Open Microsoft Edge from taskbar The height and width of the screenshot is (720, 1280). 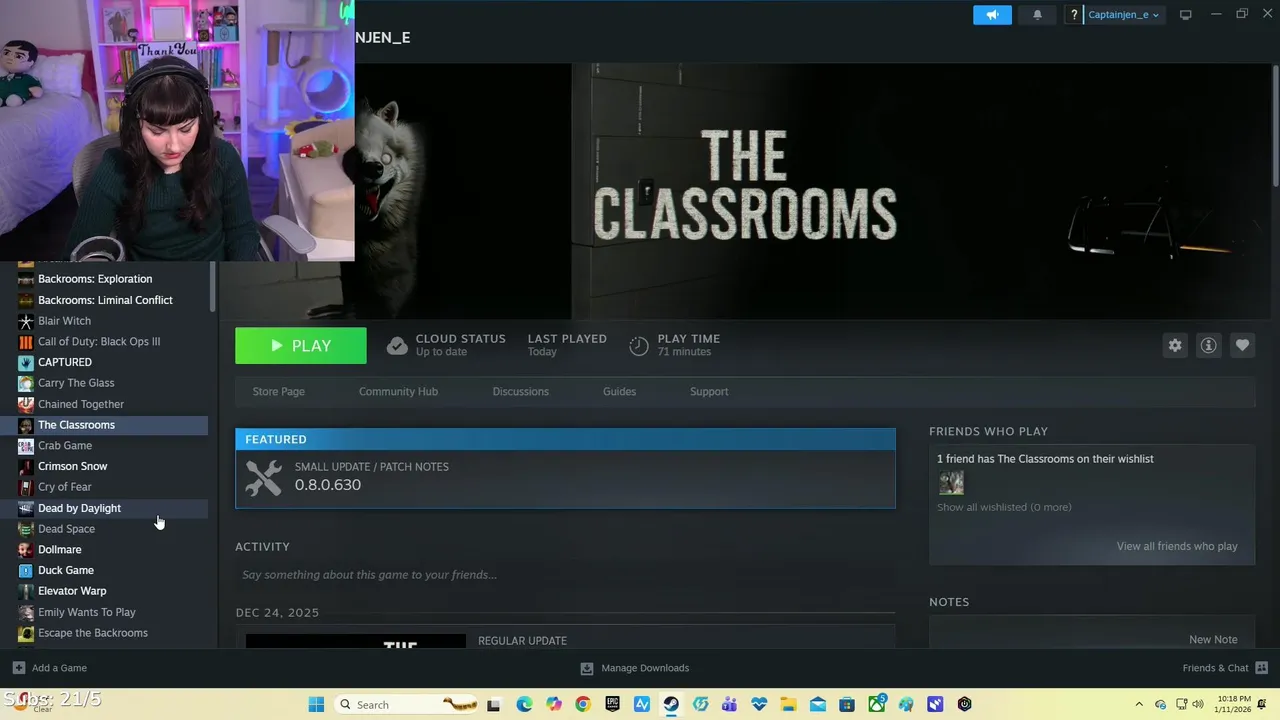(524, 704)
